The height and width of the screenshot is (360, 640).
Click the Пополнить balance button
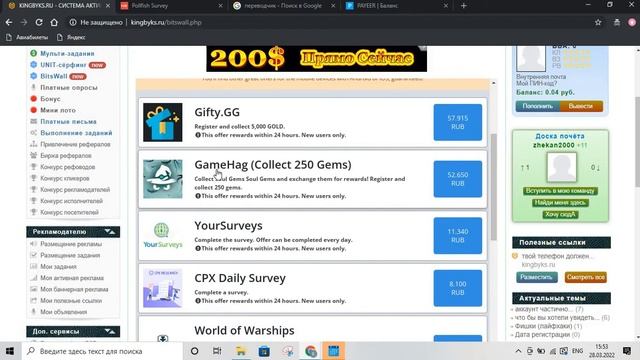point(538,106)
